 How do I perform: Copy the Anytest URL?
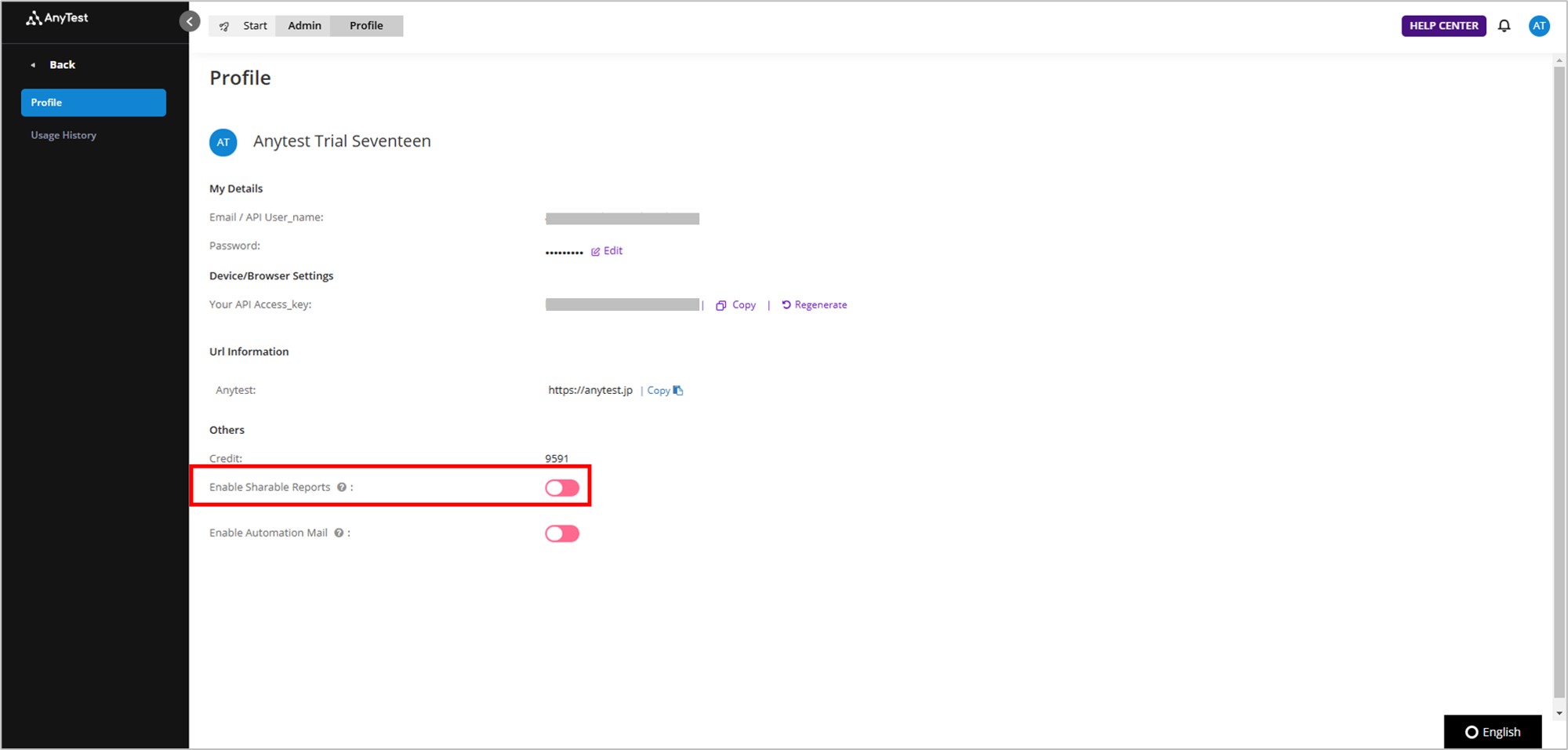coord(665,391)
